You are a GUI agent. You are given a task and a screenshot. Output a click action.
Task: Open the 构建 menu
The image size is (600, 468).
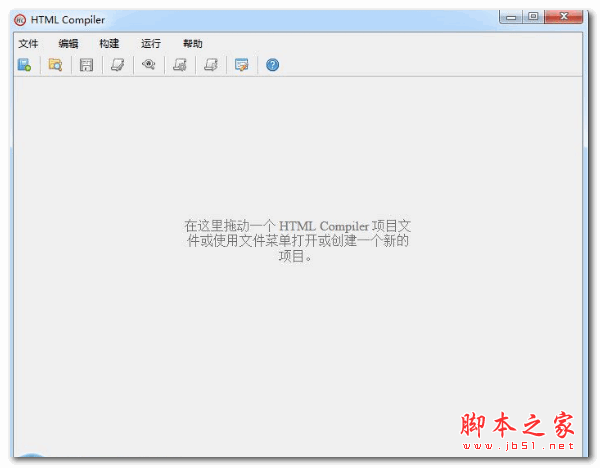(109, 44)
